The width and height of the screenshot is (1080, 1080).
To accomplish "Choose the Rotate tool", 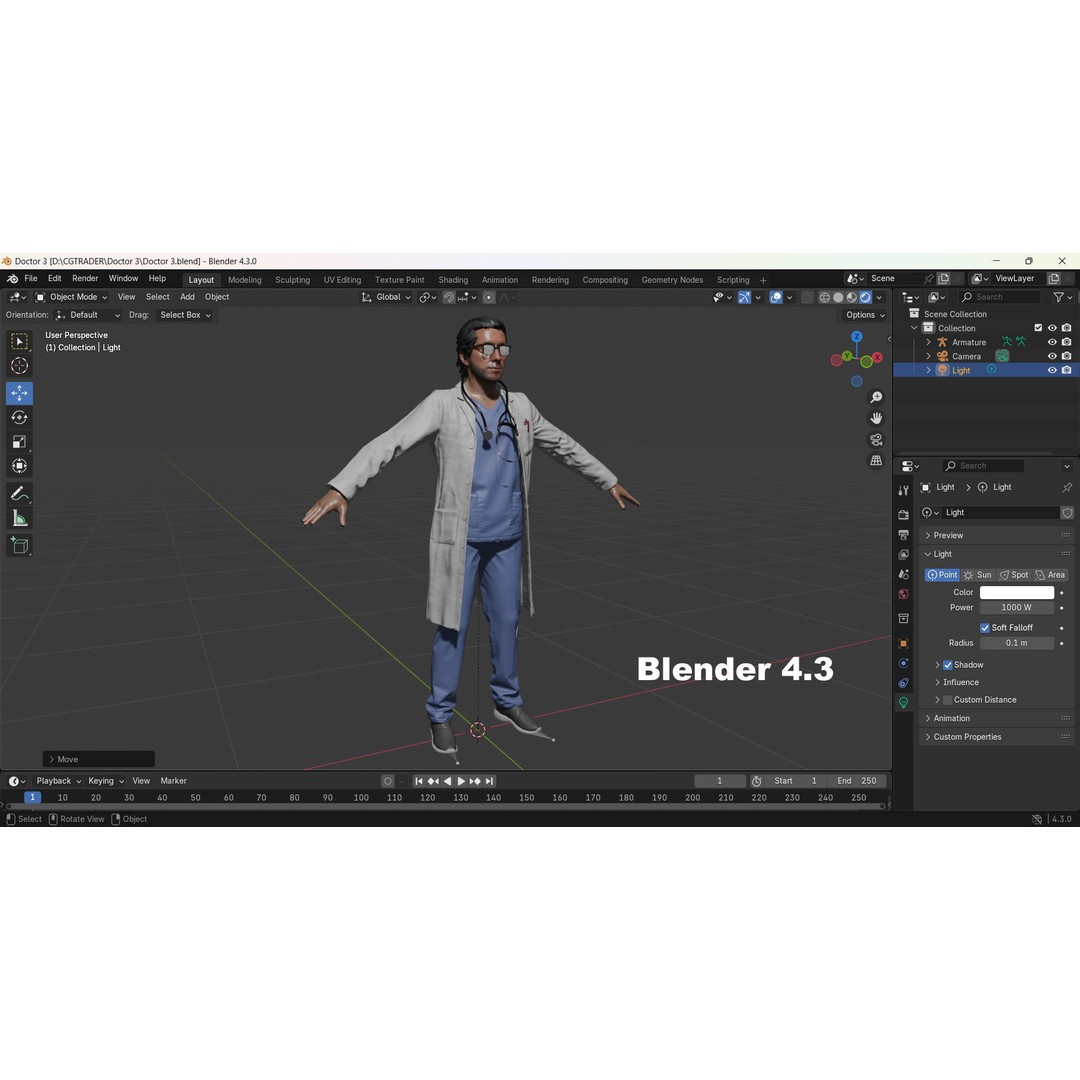I will click(19, 417).
